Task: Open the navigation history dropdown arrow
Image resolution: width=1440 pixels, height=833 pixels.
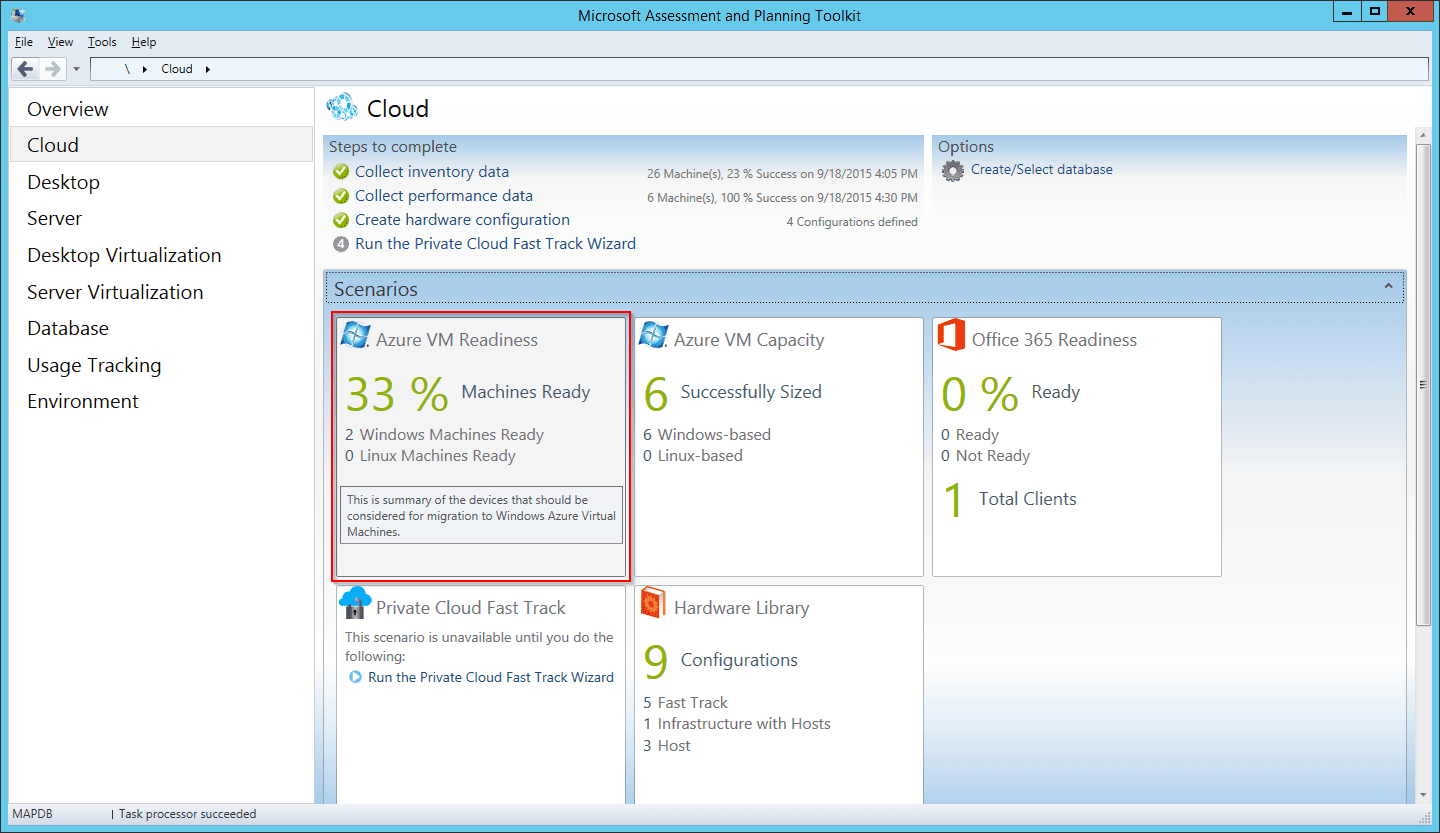Action: [x=76, y=69]
